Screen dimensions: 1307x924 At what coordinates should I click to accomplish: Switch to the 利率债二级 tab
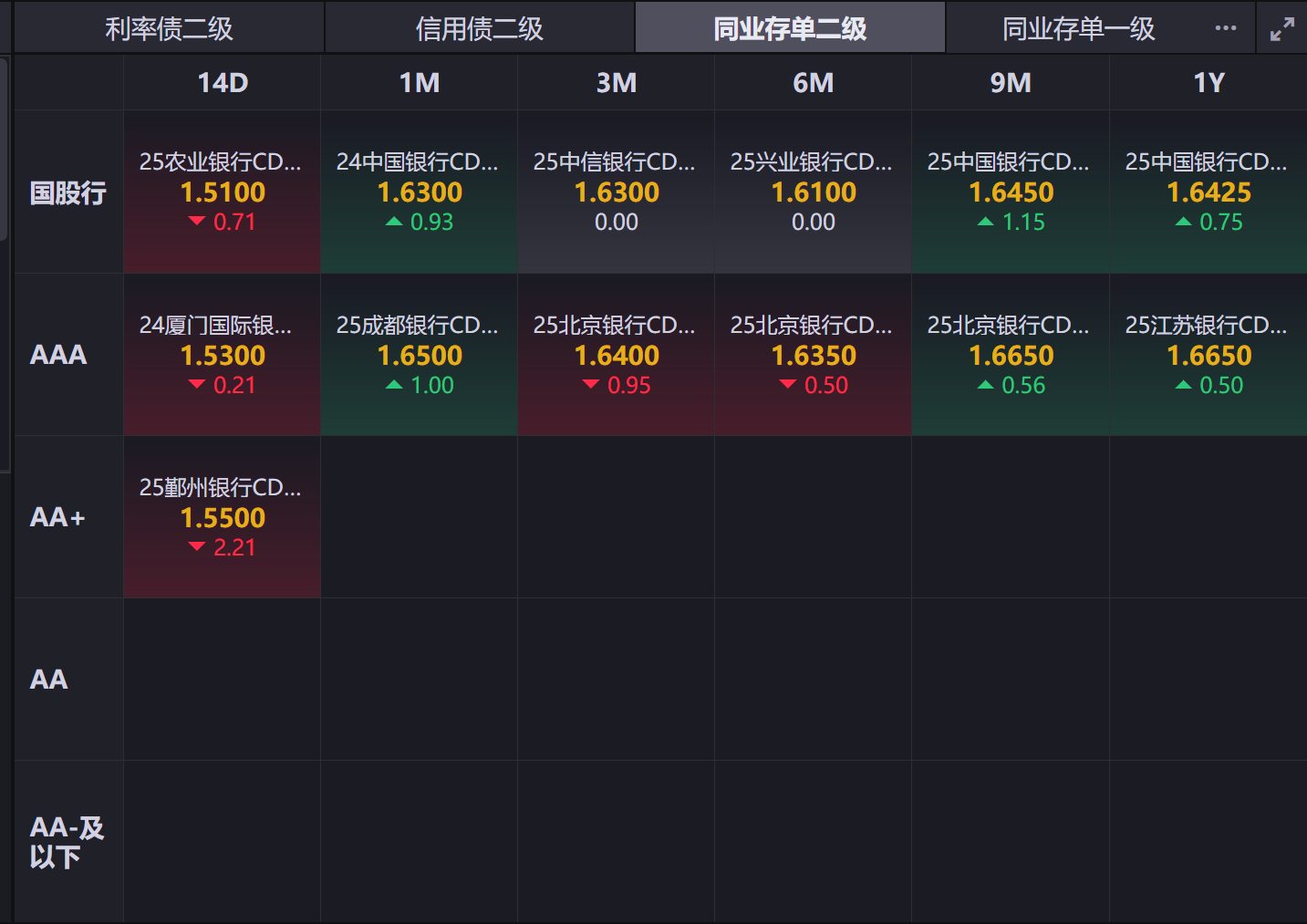click(169, 28)
